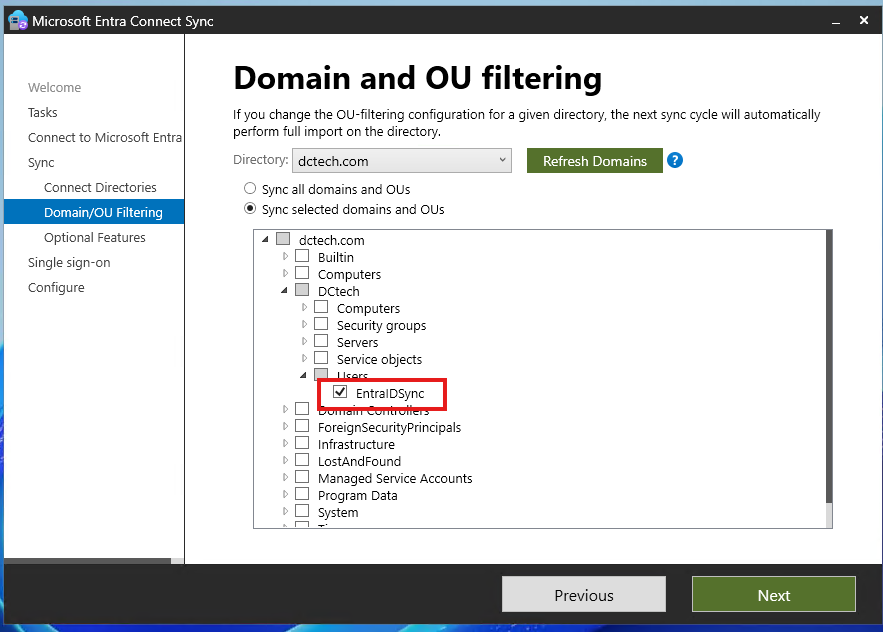Viewport: 883px width, 632px height.
Task: Click Previous to go back
Action: click(x=583, y=594)
